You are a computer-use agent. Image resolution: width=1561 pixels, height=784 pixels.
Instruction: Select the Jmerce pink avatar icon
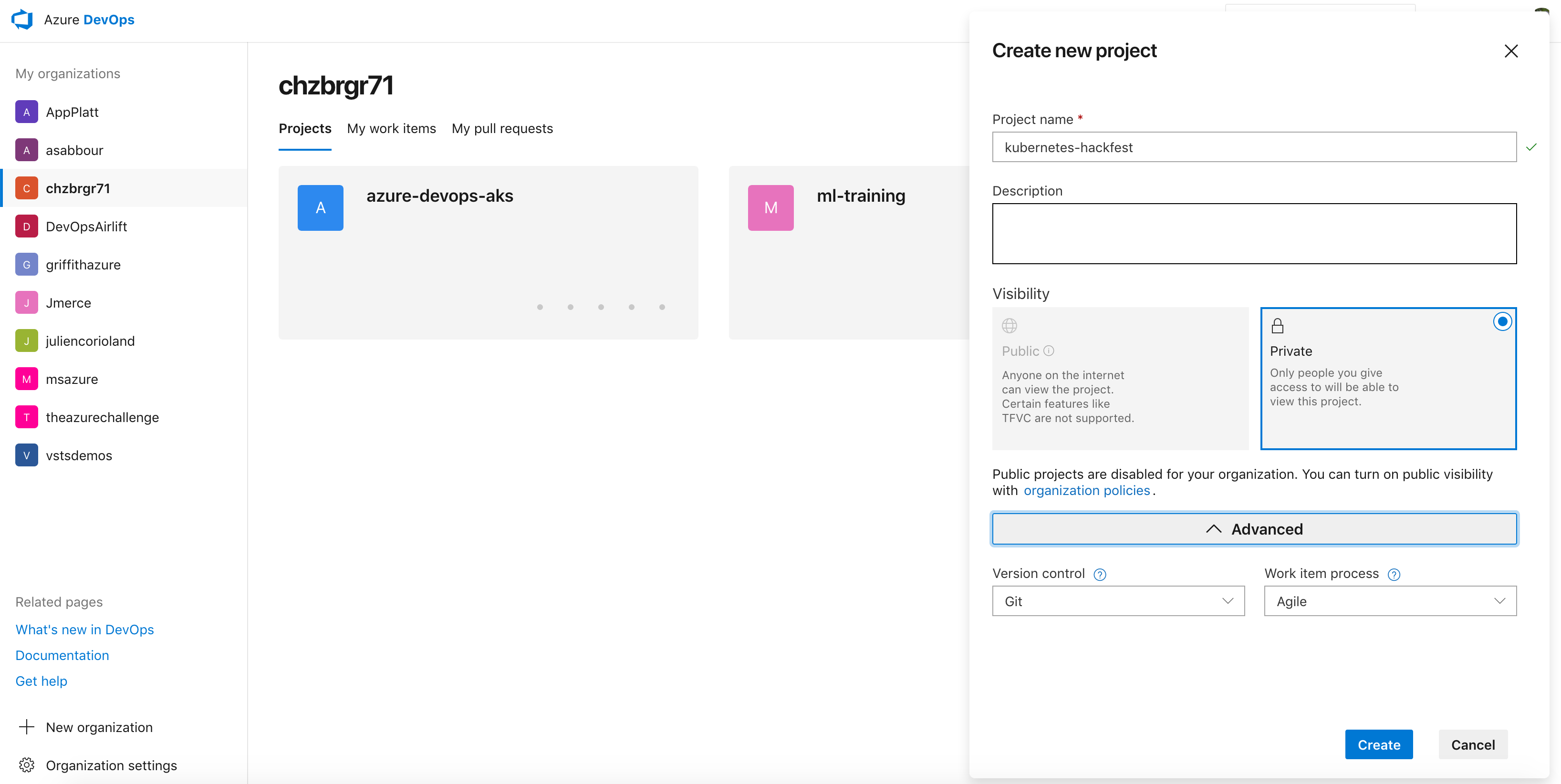pyautogui.click(x=27, y=303)
